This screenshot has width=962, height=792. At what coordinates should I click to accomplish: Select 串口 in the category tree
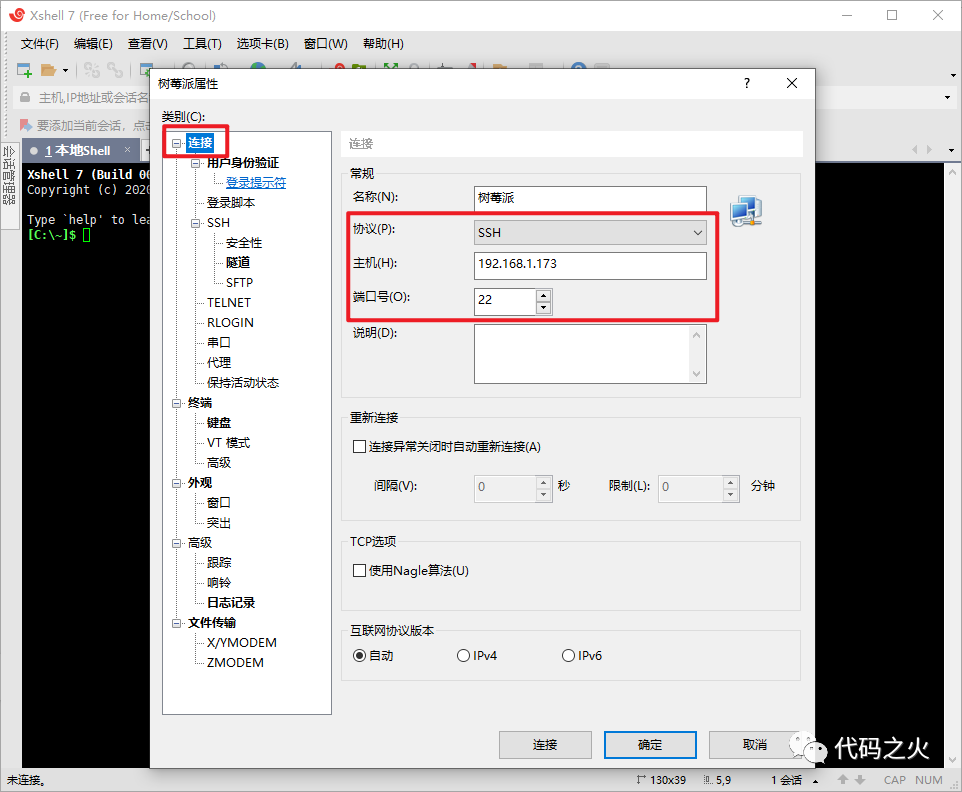tap(218, 343)
